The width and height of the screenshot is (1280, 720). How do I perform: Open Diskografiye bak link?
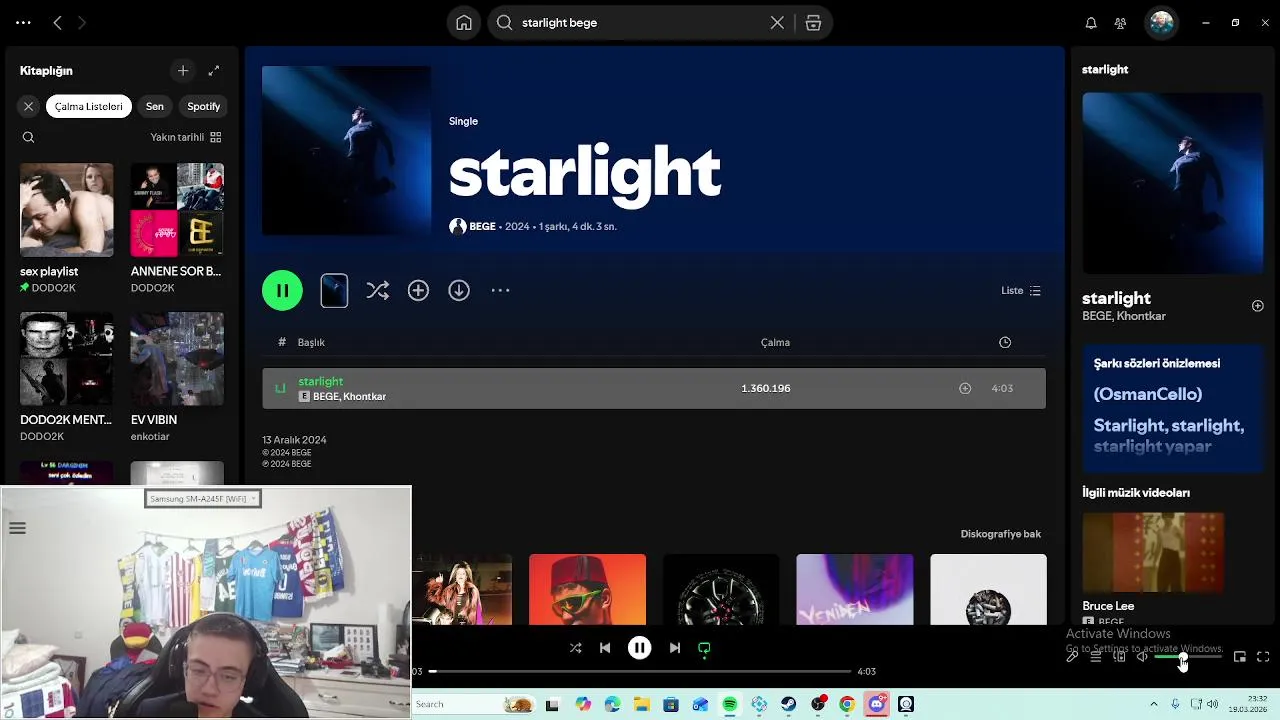tap(1001, 534)
